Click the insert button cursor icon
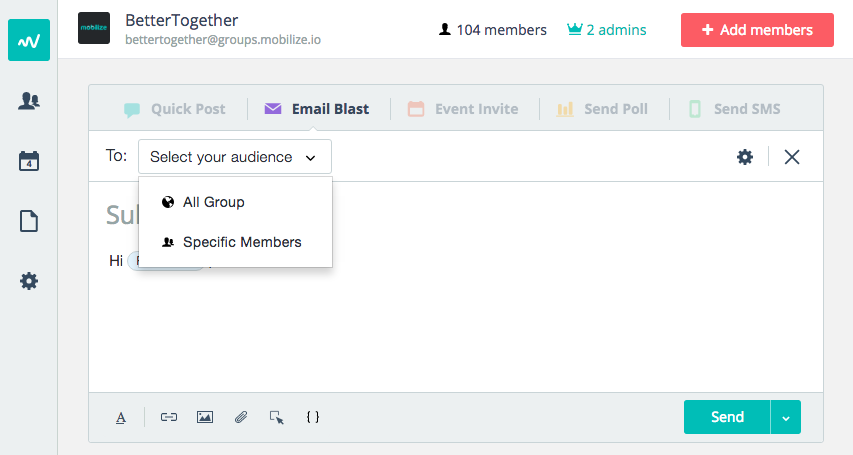 (x=277, y=417)
